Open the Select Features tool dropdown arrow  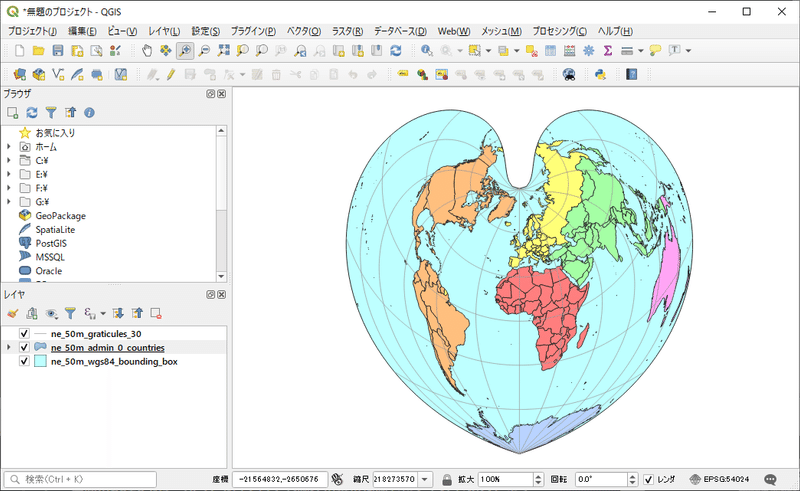click(x=488, y=51)
